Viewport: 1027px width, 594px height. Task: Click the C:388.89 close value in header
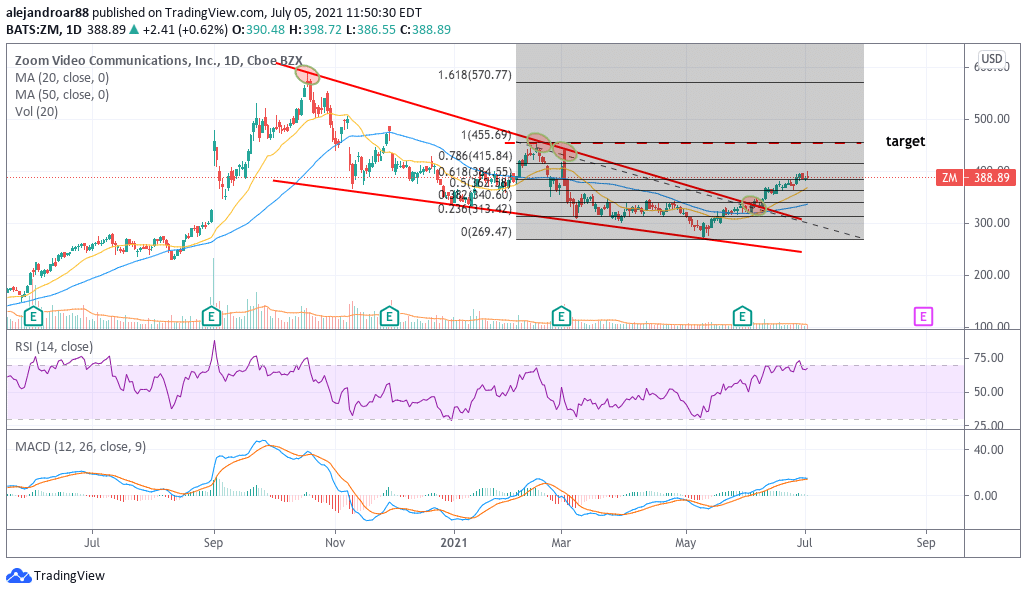tap(425, 29)
